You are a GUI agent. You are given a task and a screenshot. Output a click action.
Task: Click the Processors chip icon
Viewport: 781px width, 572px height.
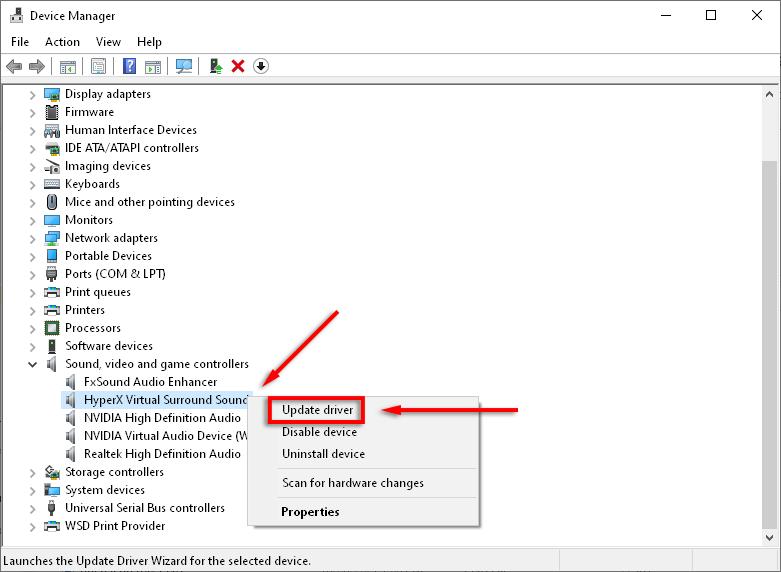point(52,328)
